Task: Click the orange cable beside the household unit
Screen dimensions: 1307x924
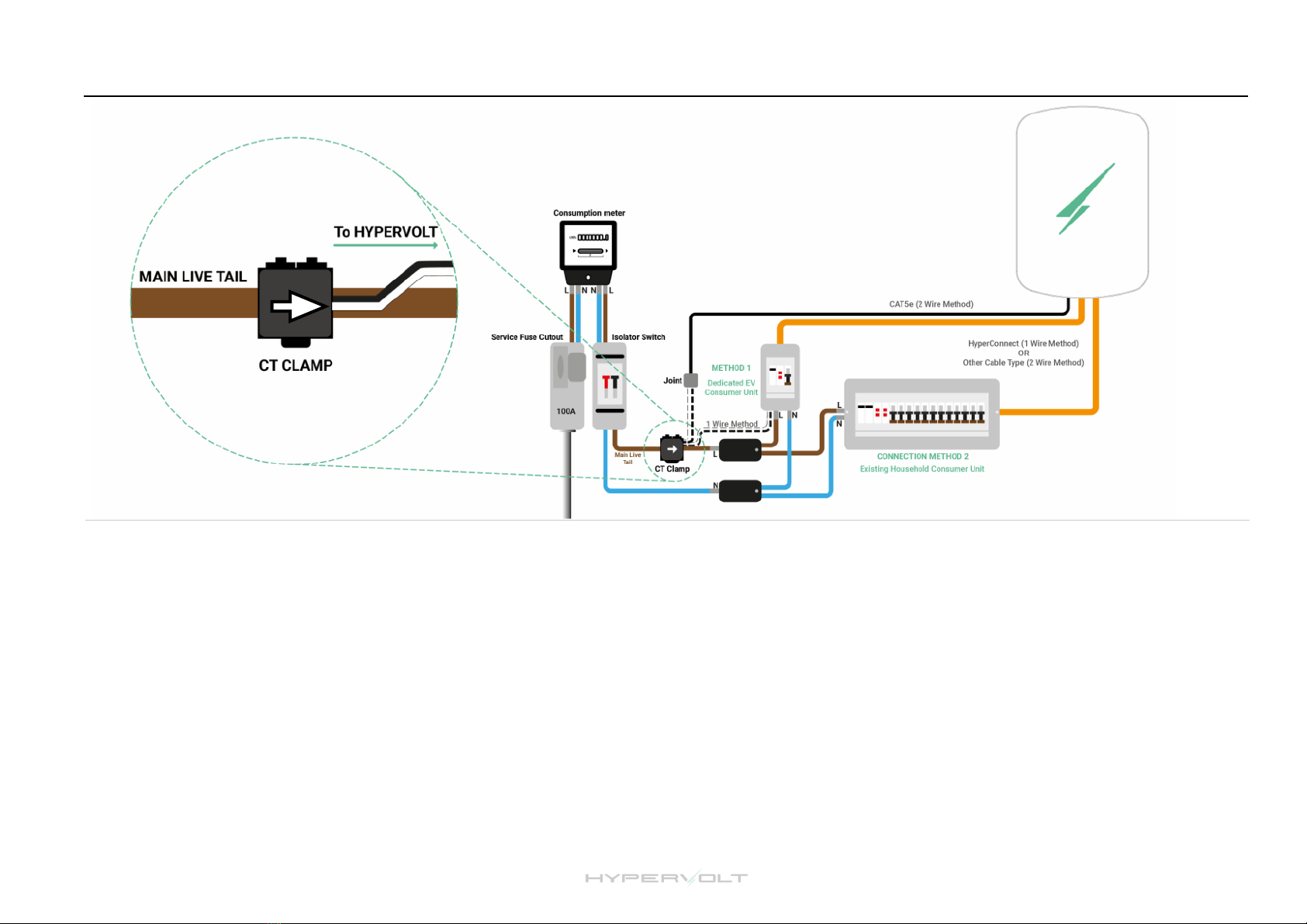Action: coord(1095,357)
